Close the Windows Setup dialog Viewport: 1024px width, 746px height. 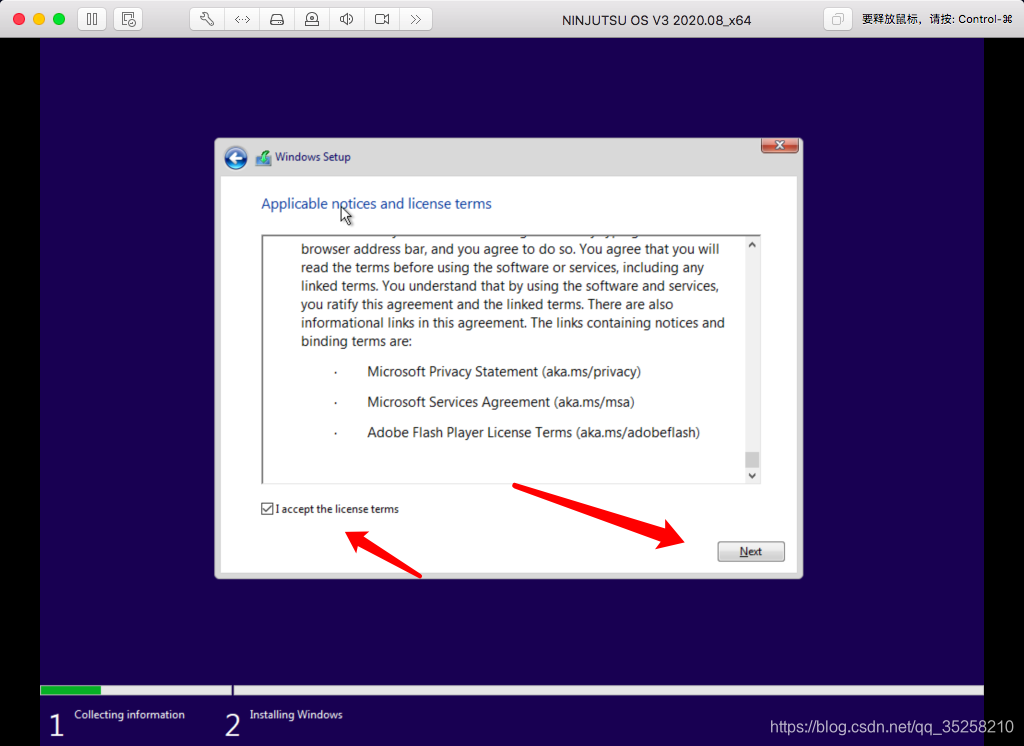tap(779, 145)
